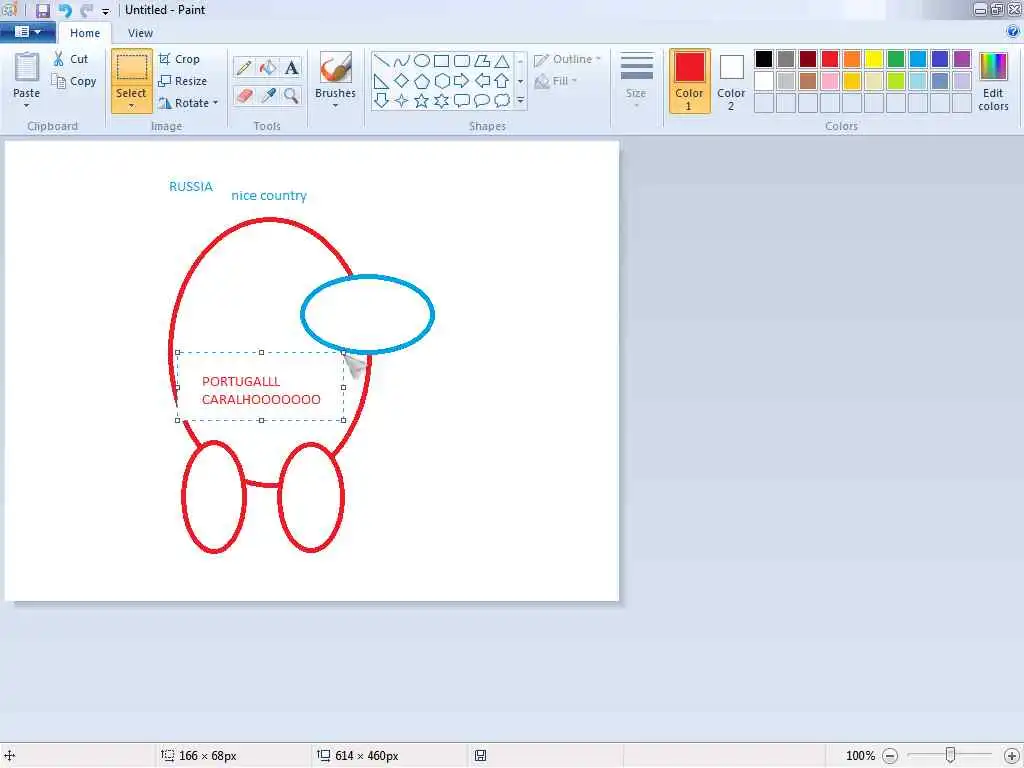Activate the Color 1 selector

690,81
